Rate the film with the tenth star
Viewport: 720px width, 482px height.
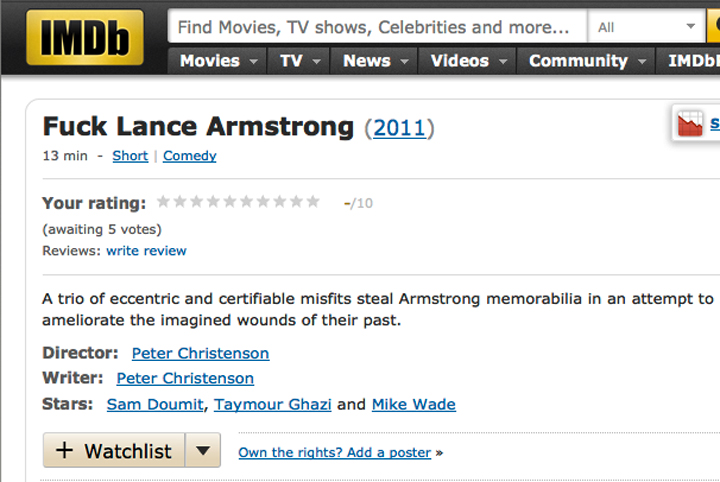point(313,202)
